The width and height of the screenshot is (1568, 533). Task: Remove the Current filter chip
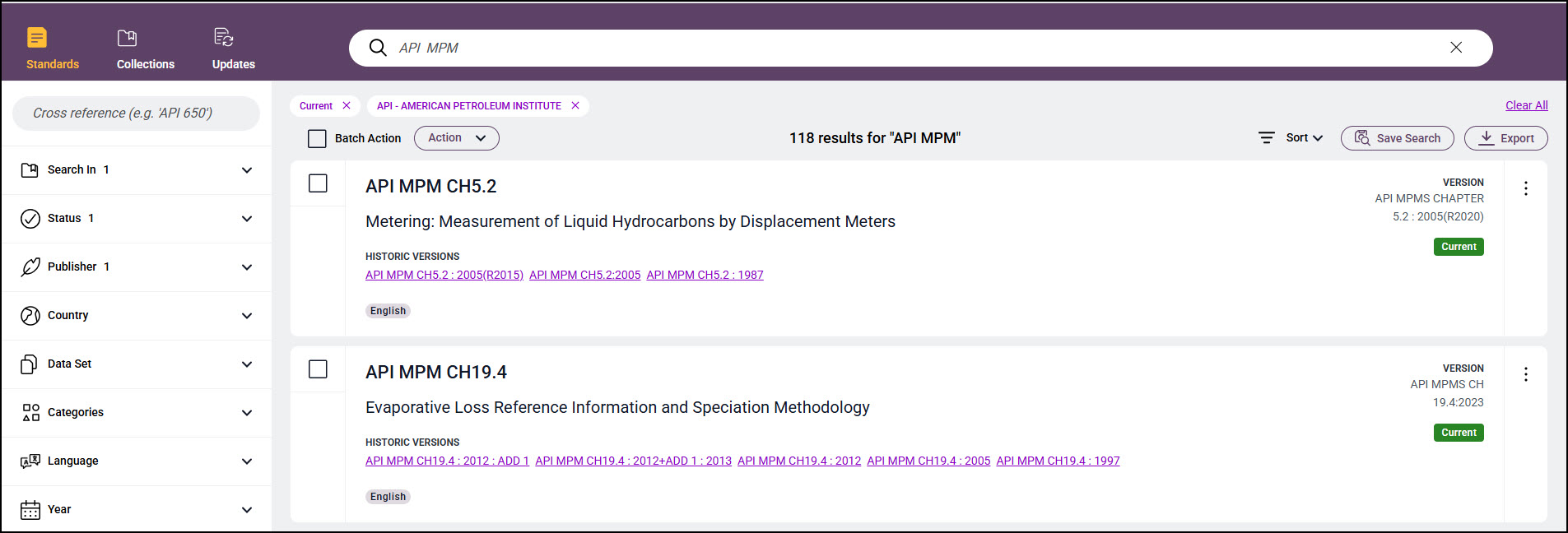[347, 106]
